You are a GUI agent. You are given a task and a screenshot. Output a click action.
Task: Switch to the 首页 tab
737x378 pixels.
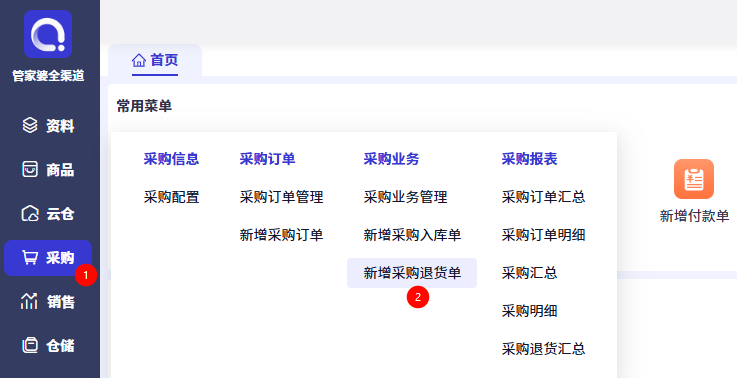[x=155, y=60]
